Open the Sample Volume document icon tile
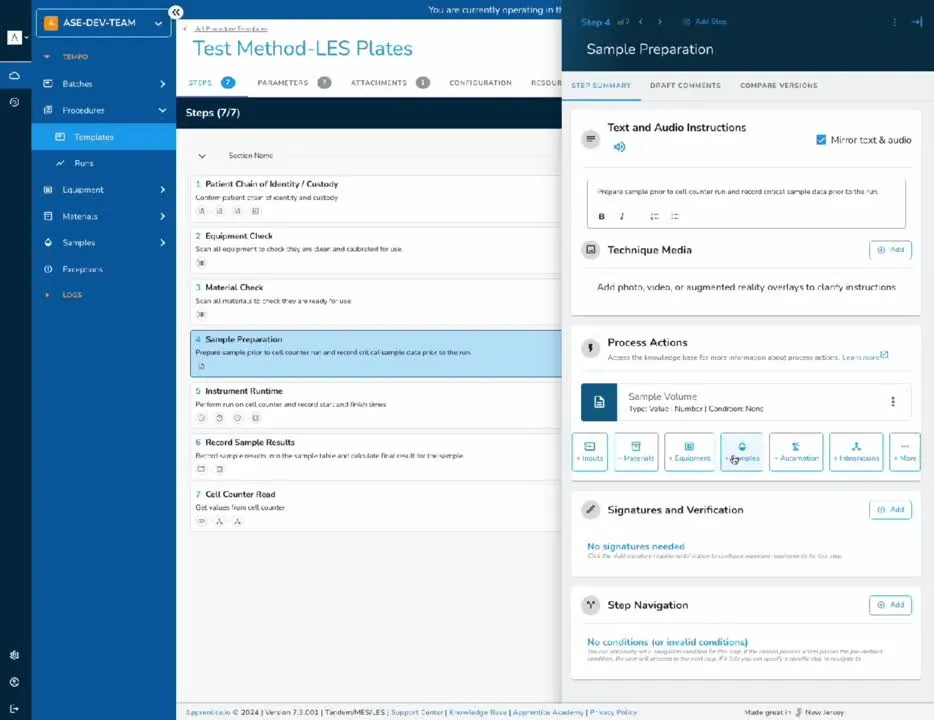Image resolution: width=934 pixels, height=720 pixels. pyautogui.click(x=599, y=402)
